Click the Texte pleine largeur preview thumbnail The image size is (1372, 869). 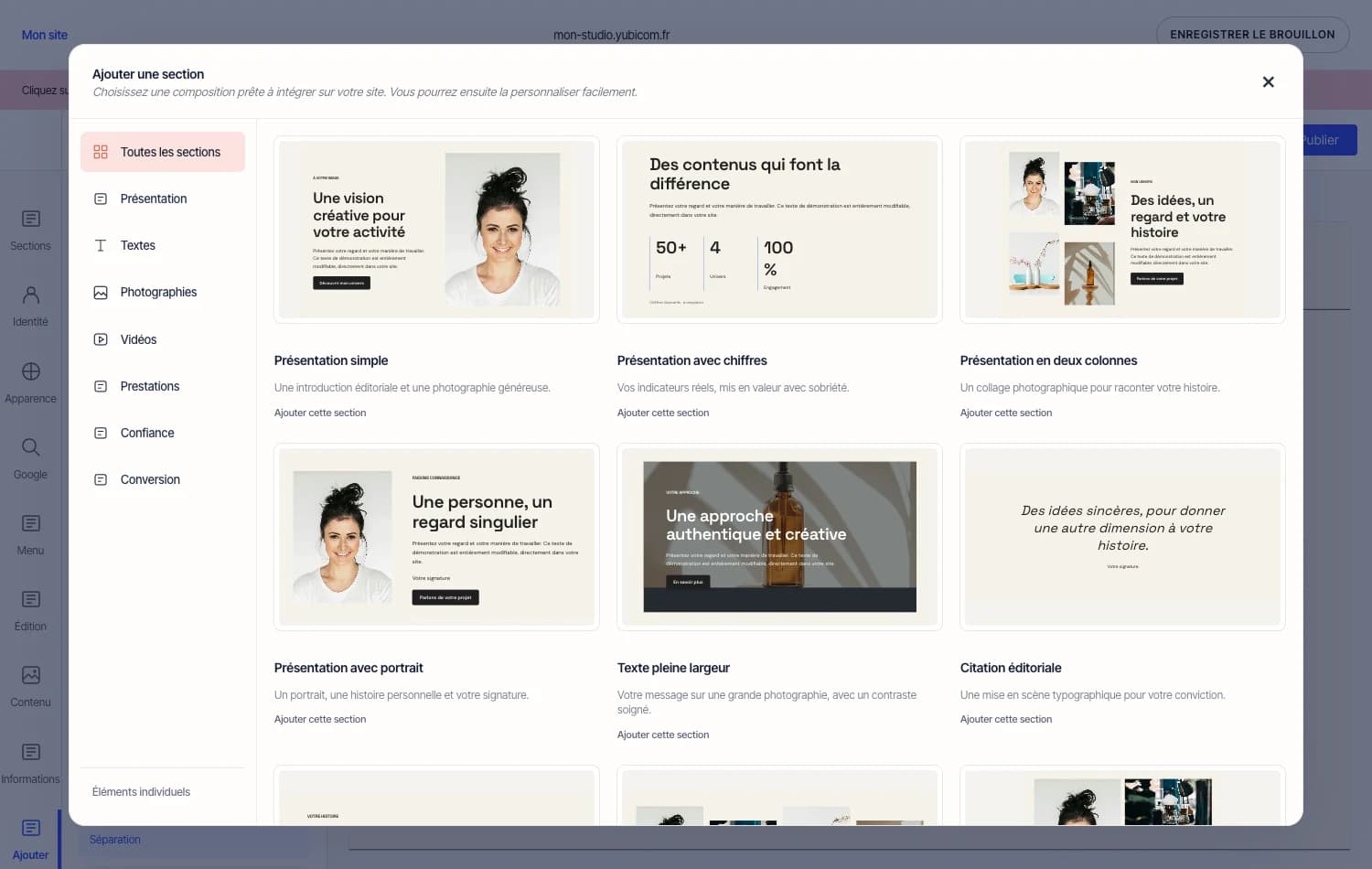779,537
